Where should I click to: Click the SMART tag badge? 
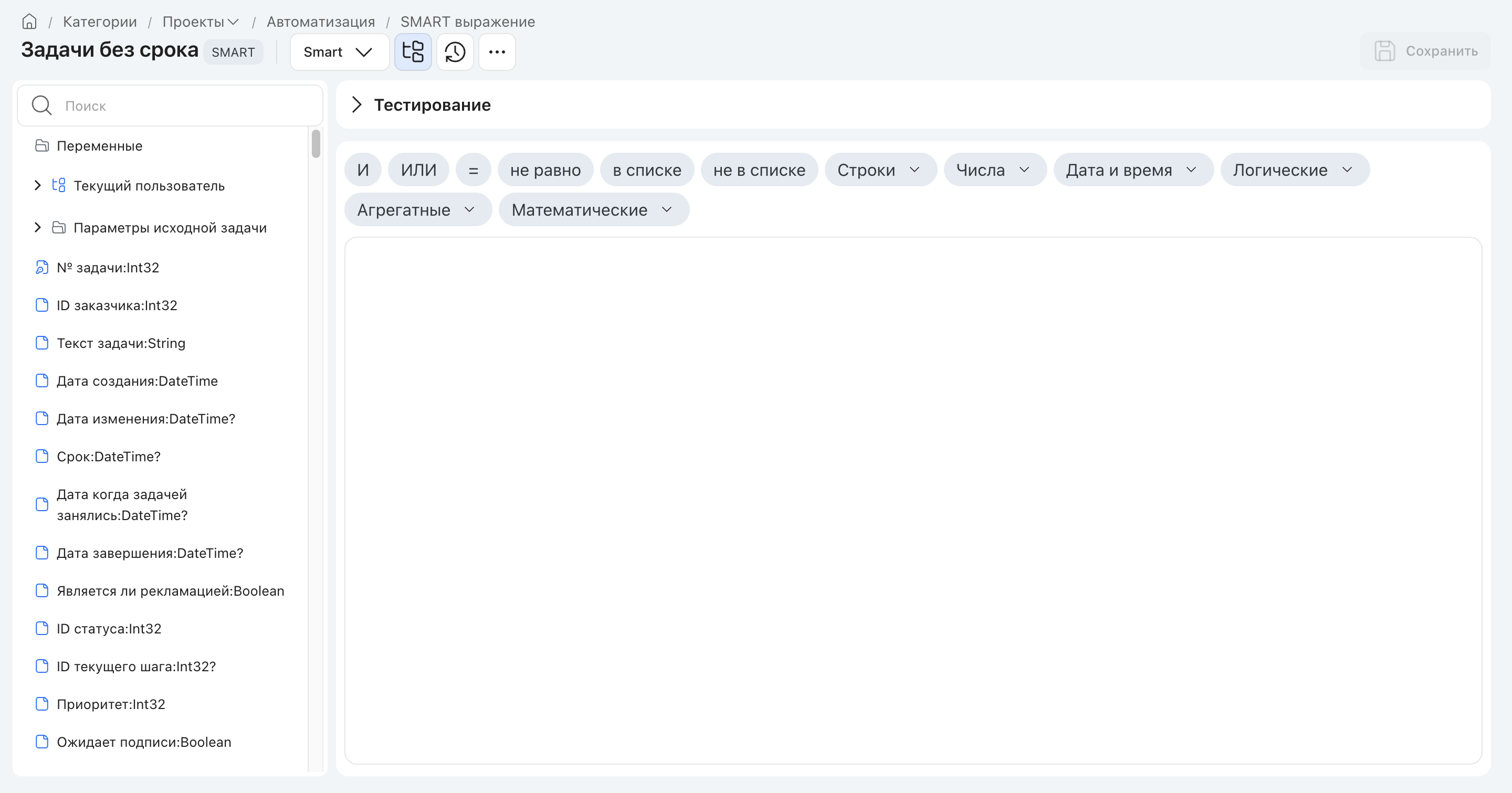tap(233, 52)
